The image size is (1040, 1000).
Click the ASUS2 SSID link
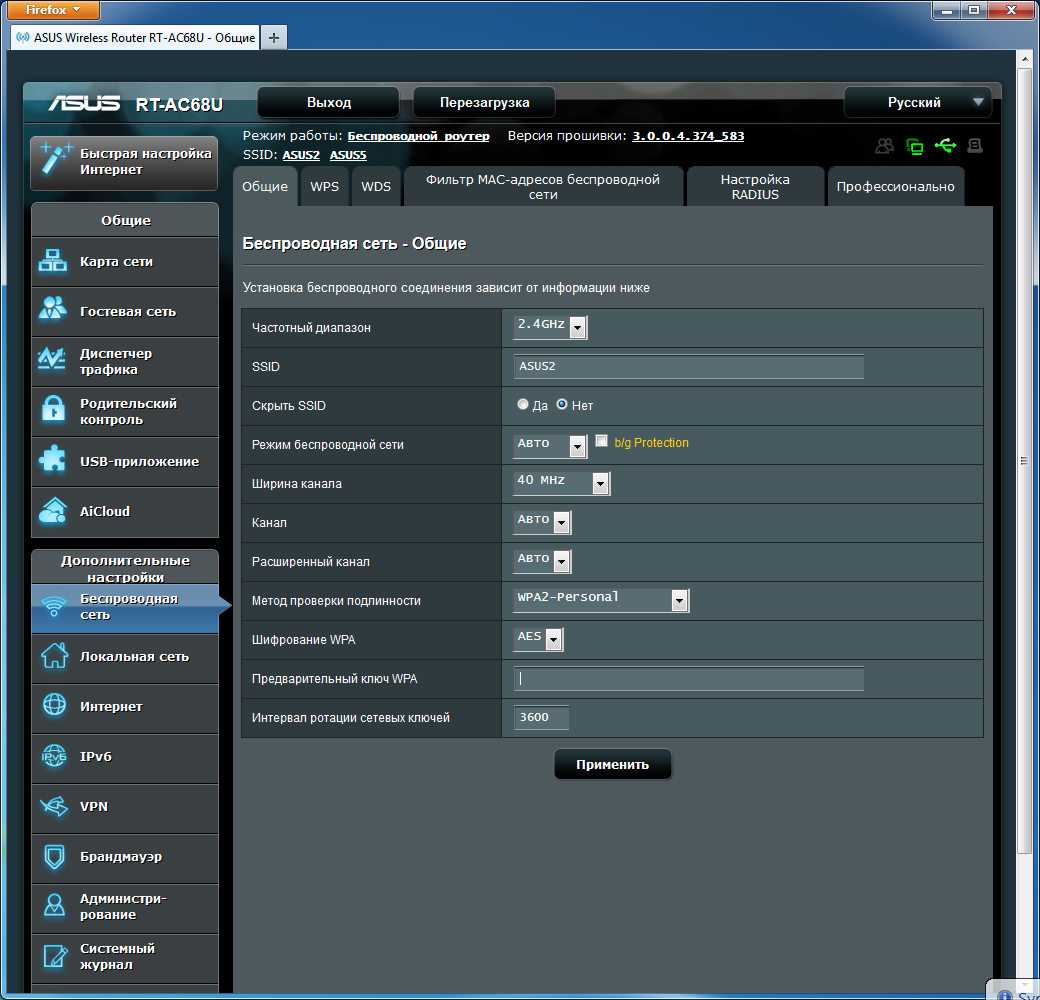point(301,155)
